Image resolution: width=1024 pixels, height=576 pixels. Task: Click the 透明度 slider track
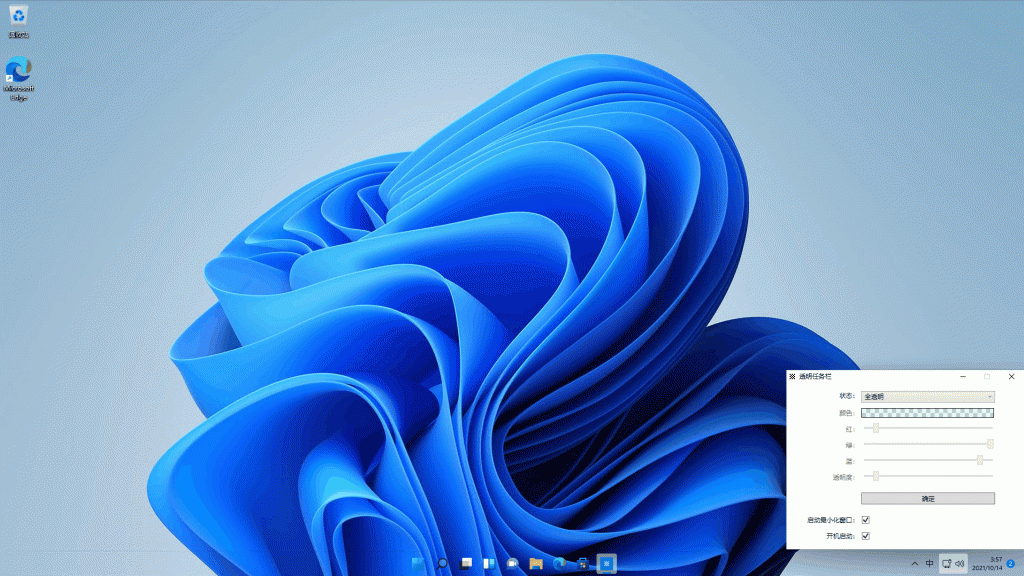[928, 476]
